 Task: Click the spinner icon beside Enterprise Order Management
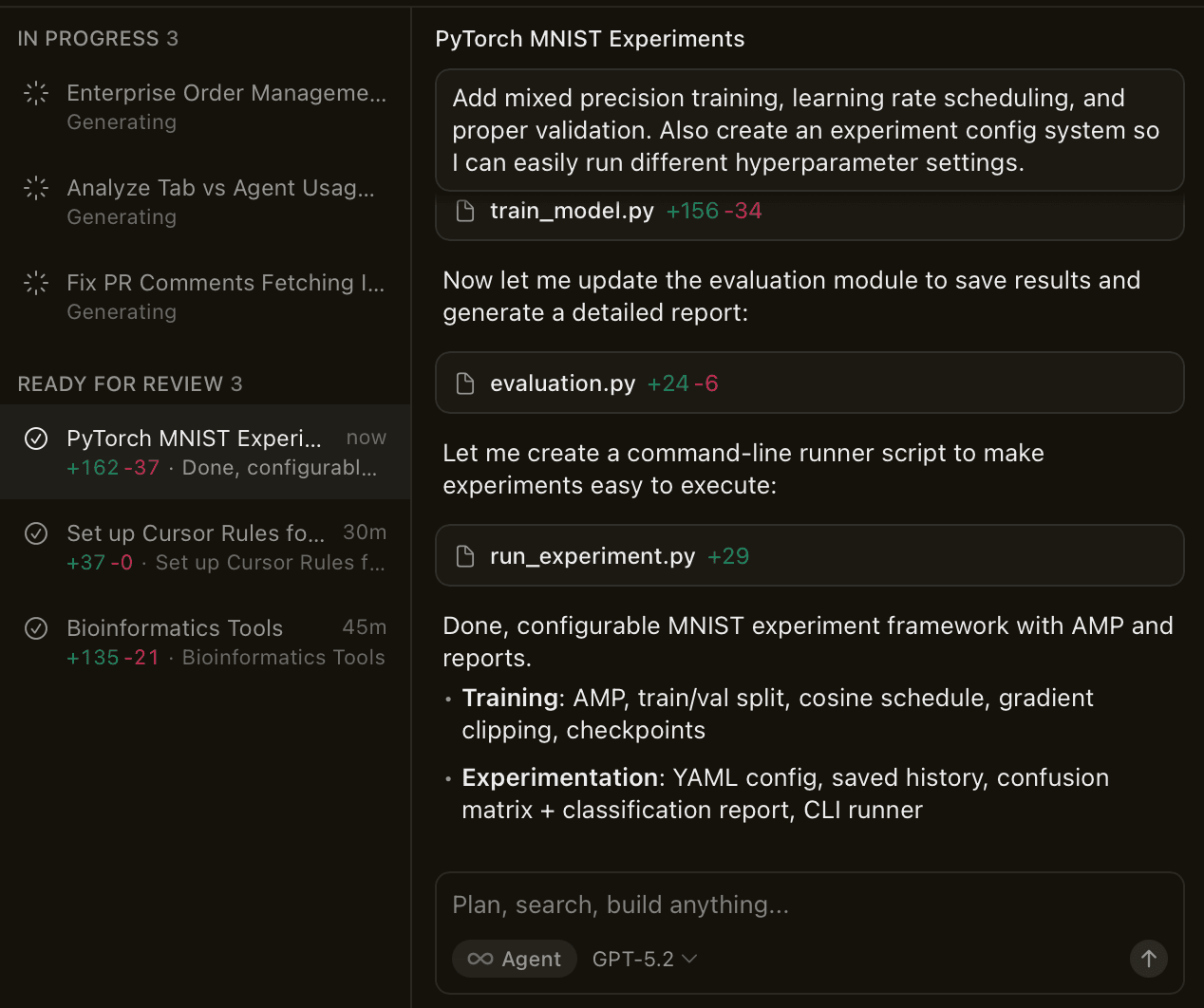(35, 92)
